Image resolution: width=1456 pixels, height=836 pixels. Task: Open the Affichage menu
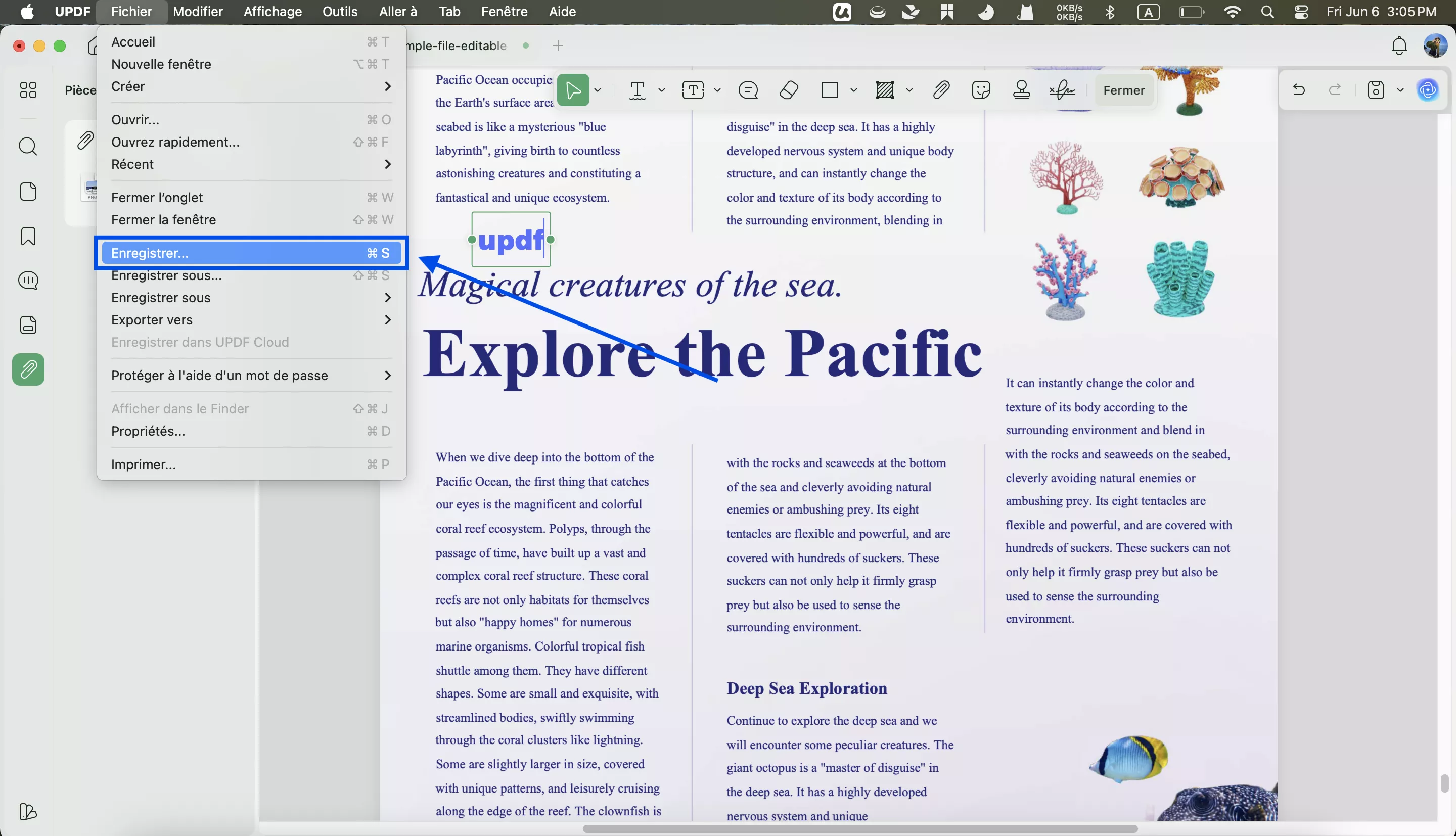272,12
